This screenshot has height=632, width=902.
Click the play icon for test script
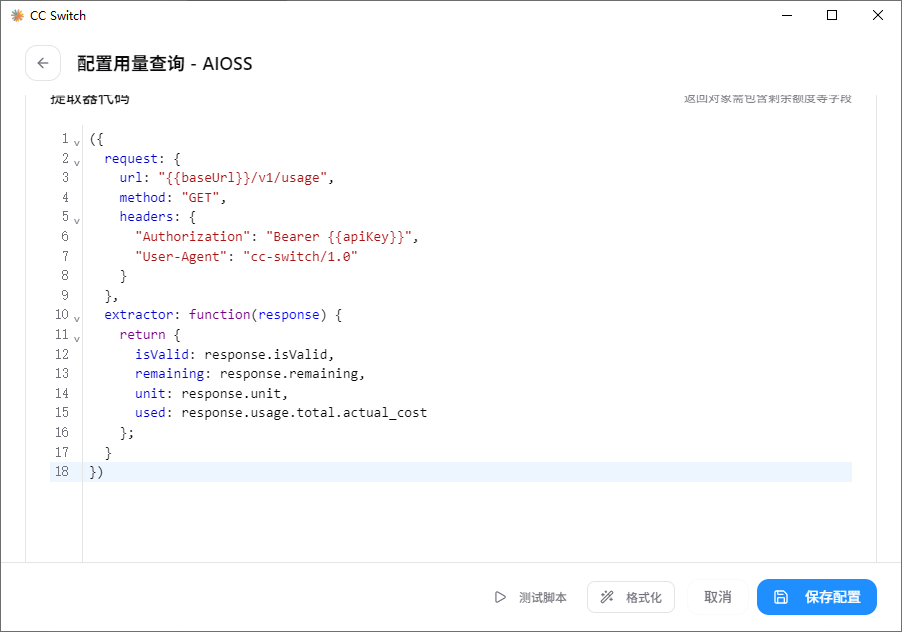pos(500,597)
